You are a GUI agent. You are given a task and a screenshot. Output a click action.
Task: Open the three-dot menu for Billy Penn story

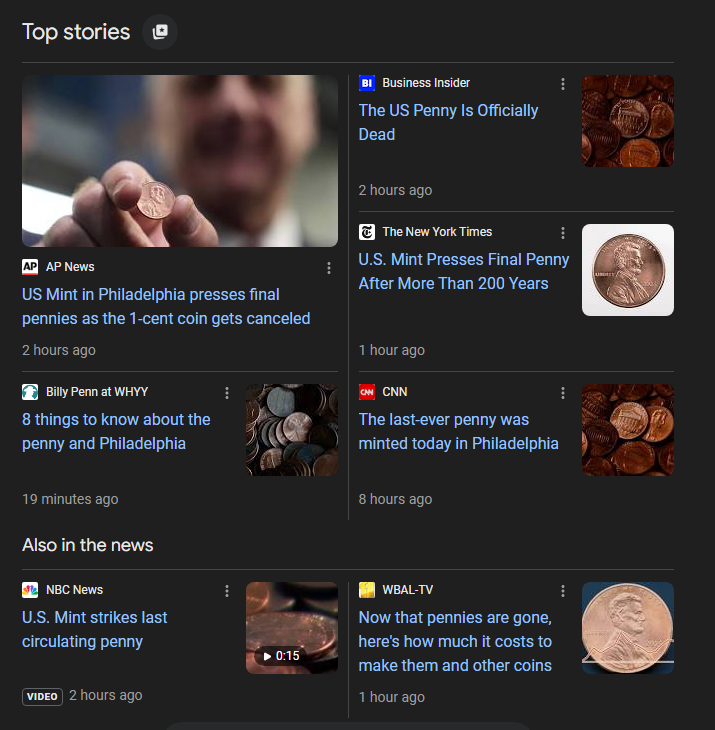click(227, 393)
